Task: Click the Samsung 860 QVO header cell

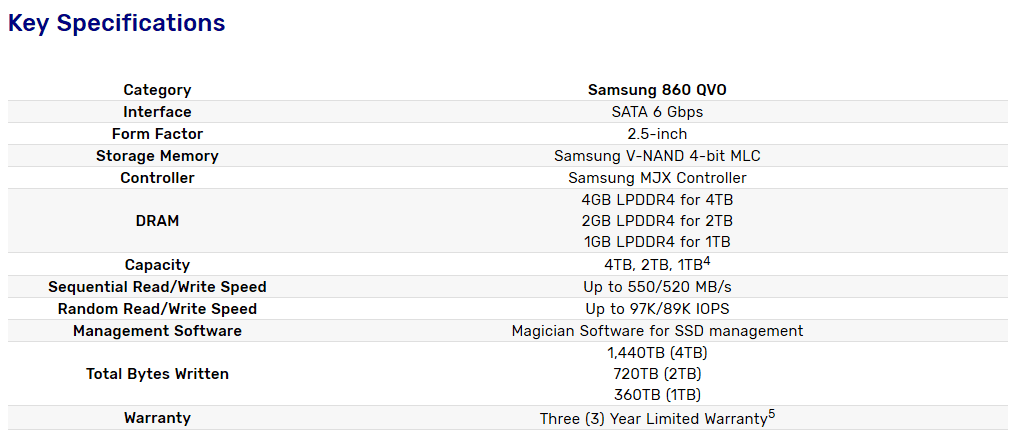Action: [657, 90]
